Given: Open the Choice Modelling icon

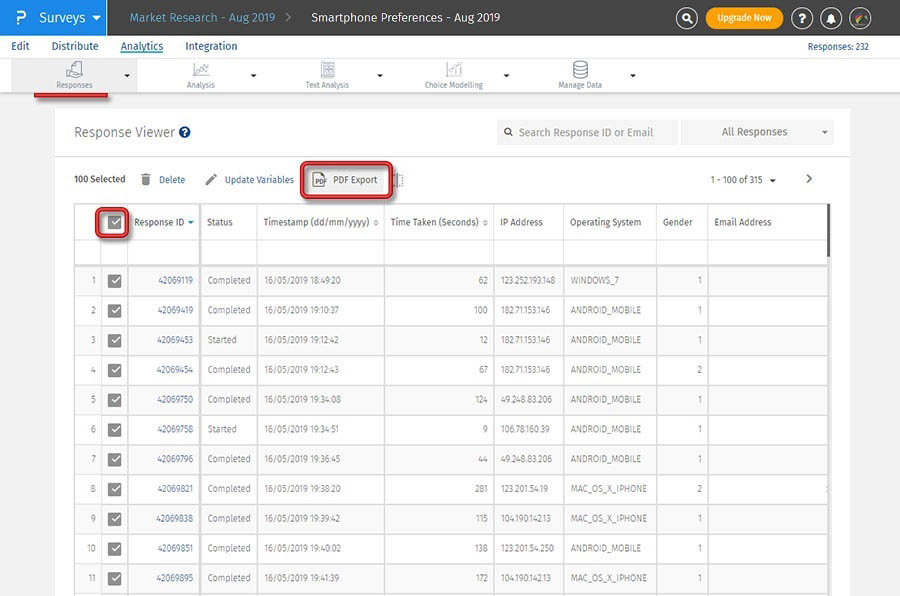Looking at the screenshot, I should pyautogui.click(x=454, y=70).
